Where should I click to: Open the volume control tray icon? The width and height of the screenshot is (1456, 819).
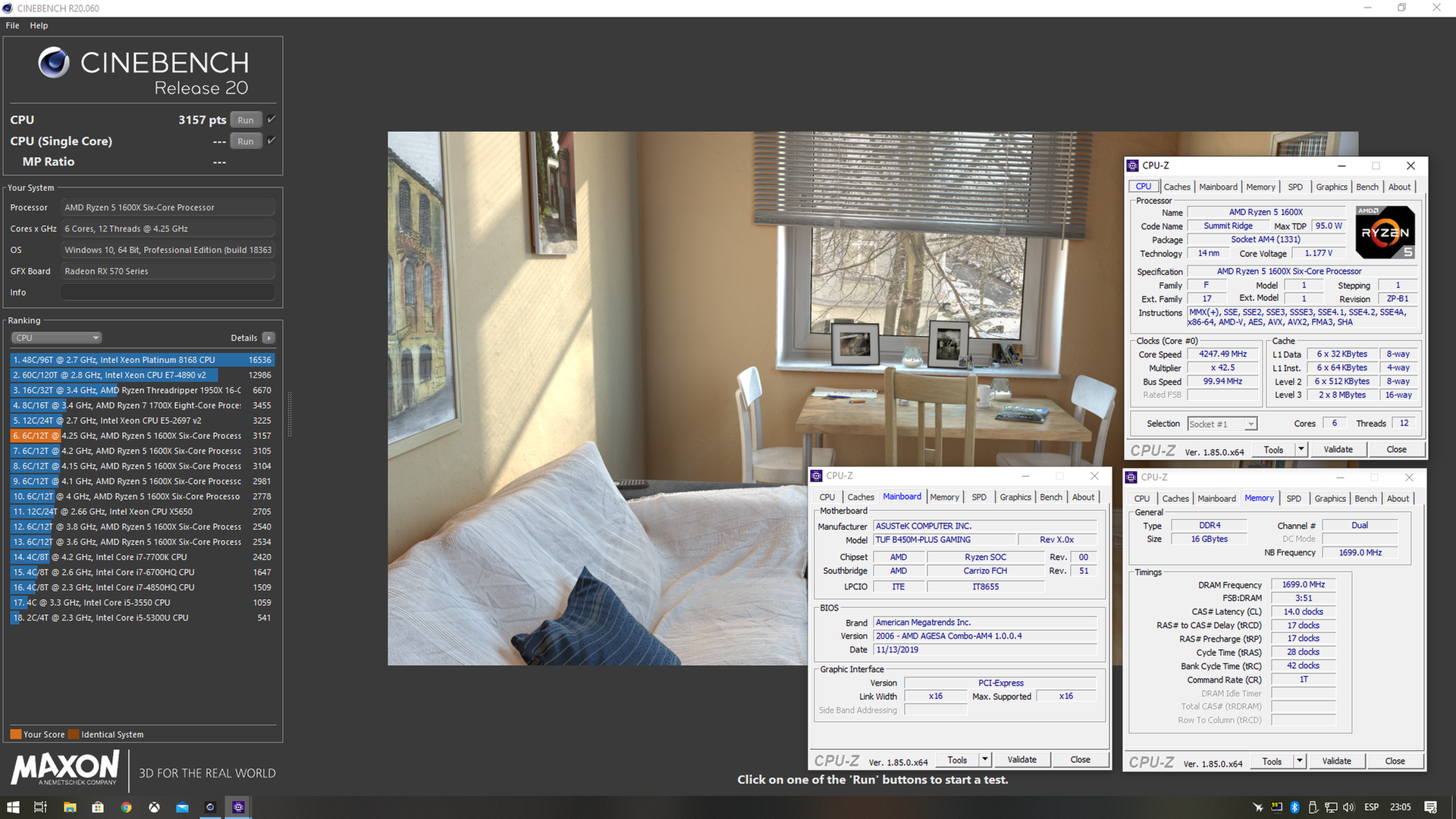[1349, 807]
